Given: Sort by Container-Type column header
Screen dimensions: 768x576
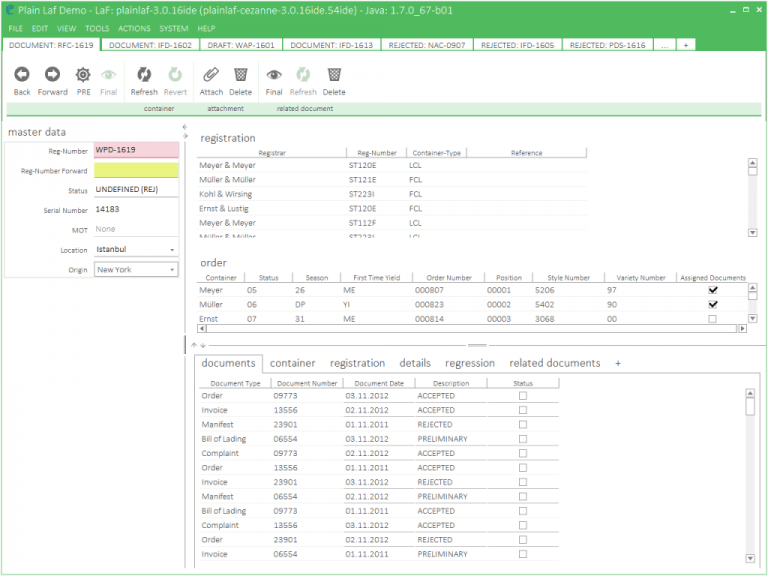Looking at the screenshot, I should pyautogui.click(x=436, y=153).
